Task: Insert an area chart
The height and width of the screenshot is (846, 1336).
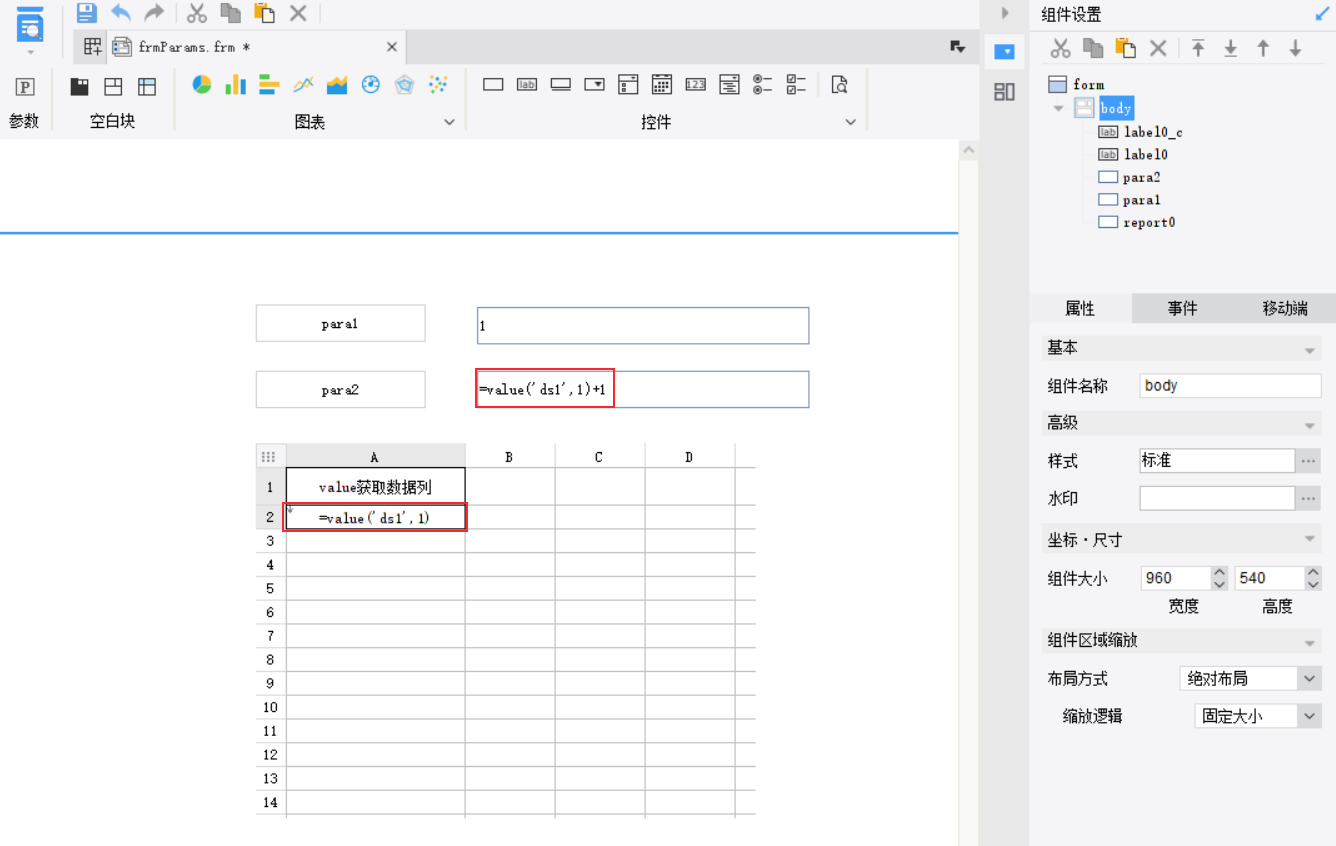Action: tap(337, 85)
